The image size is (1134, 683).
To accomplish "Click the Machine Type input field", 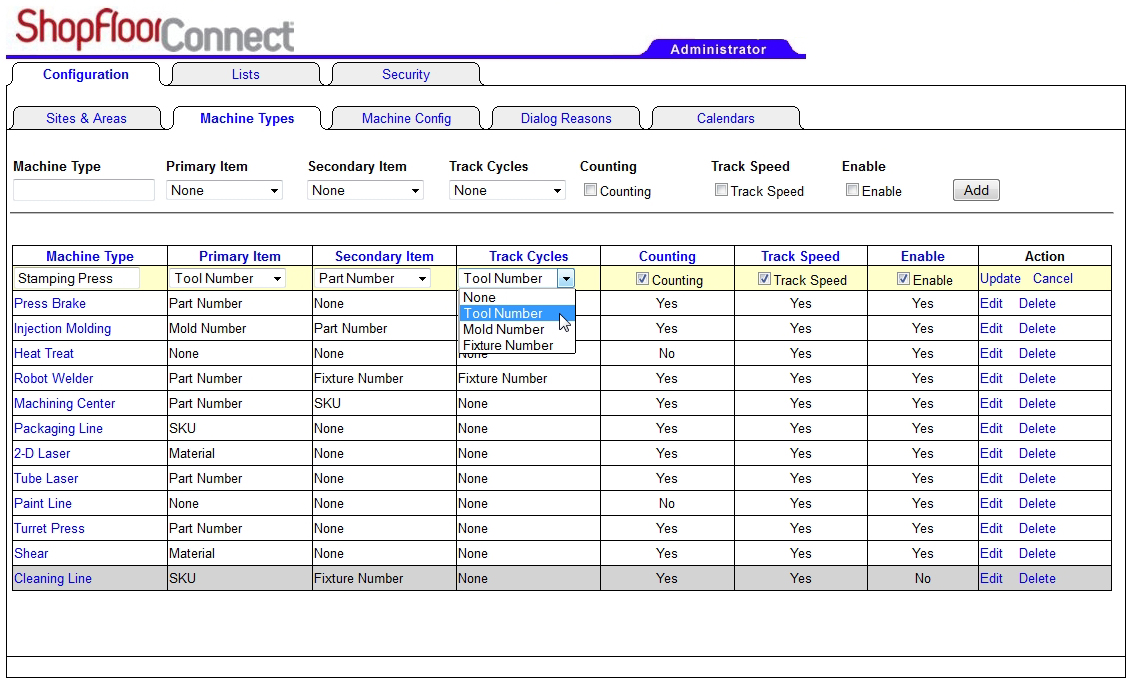I will (83, 190).
